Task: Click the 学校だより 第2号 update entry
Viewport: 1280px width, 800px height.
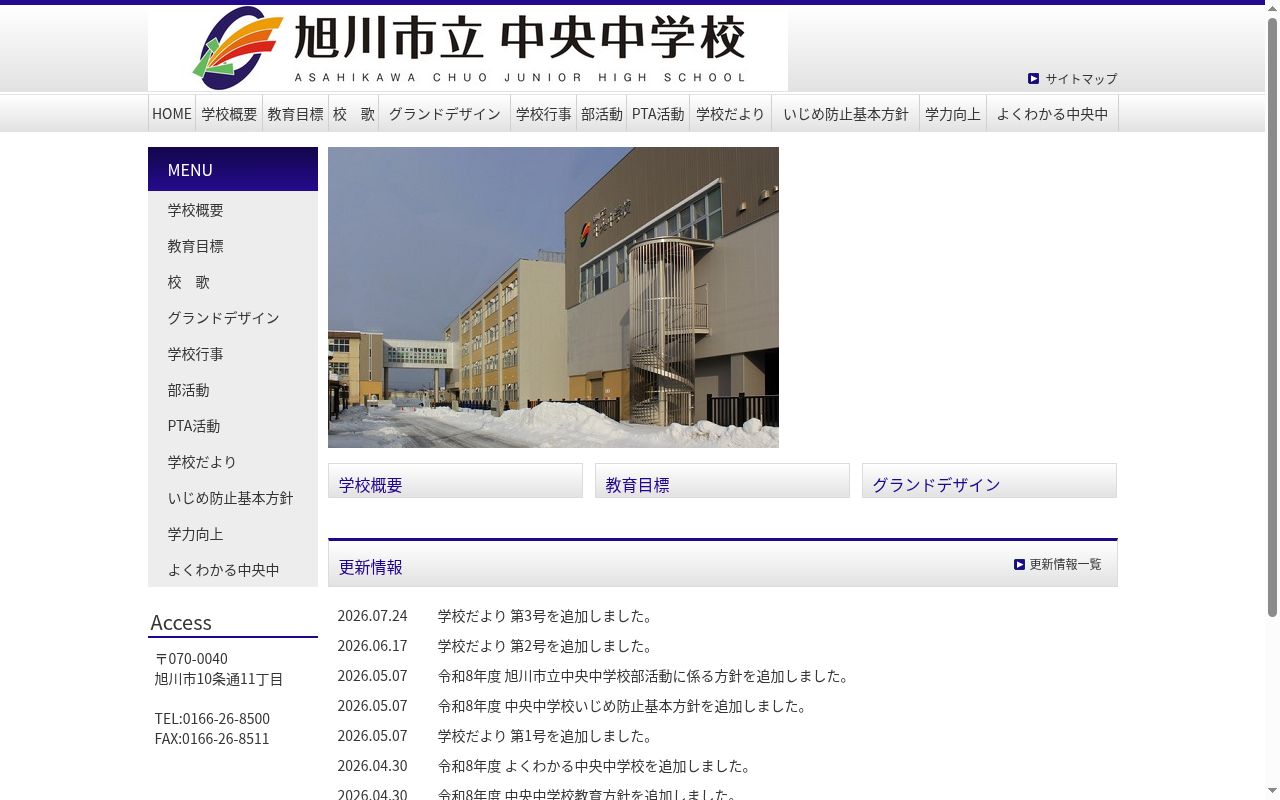Action: pos(547,646)
